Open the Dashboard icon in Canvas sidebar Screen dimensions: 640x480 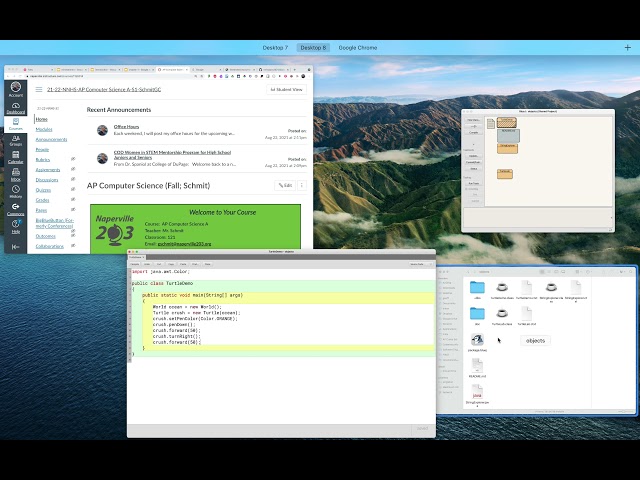pos(16,108)
